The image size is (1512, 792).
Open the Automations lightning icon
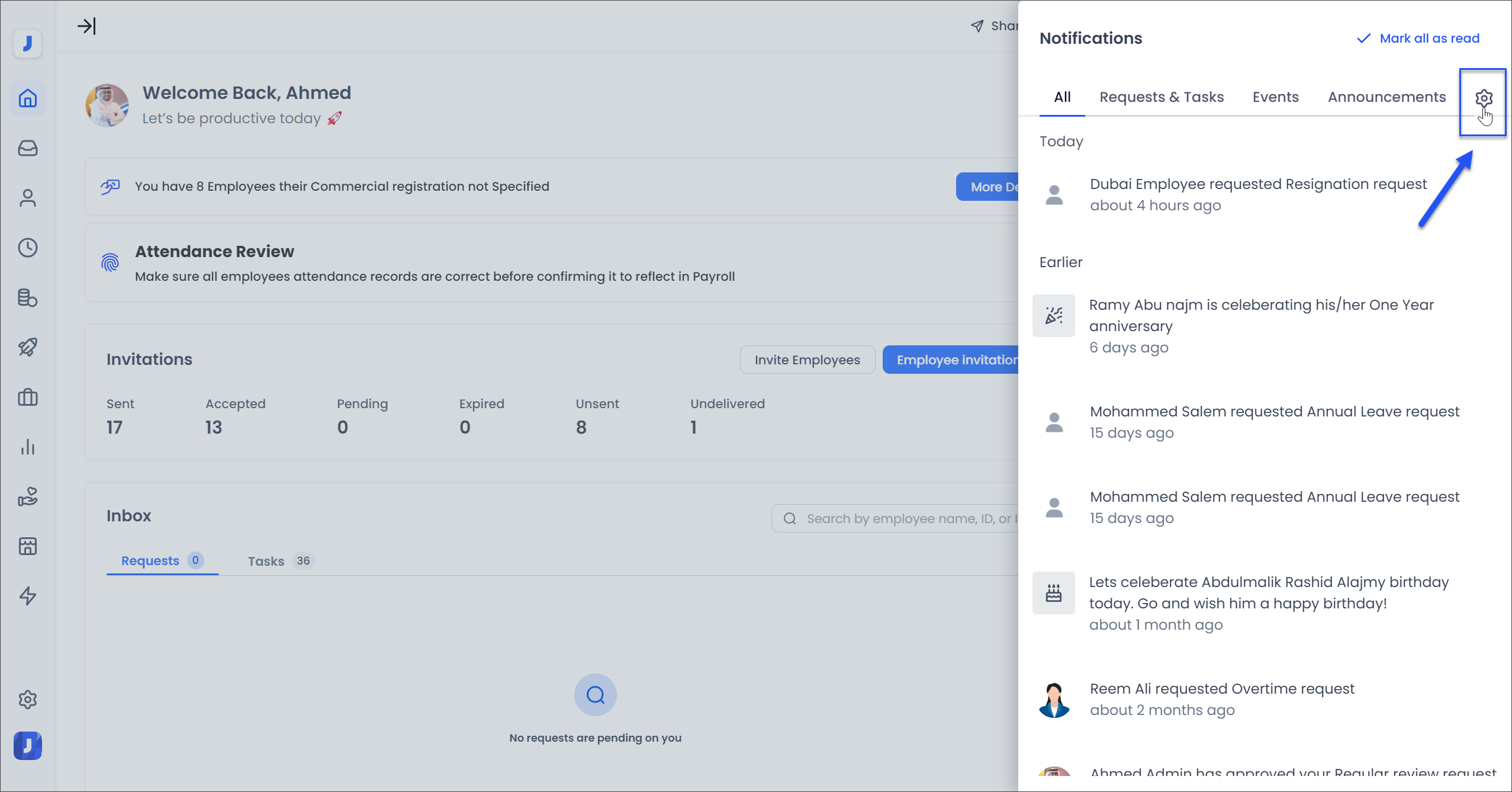pos(28,596)
